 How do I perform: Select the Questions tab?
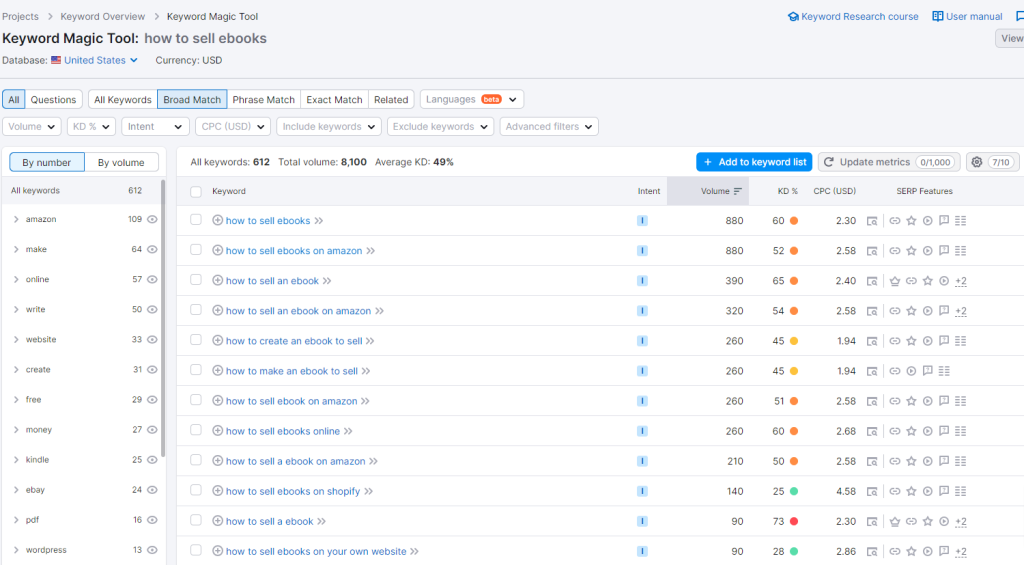pyautogui.click(x=54, y=99)
